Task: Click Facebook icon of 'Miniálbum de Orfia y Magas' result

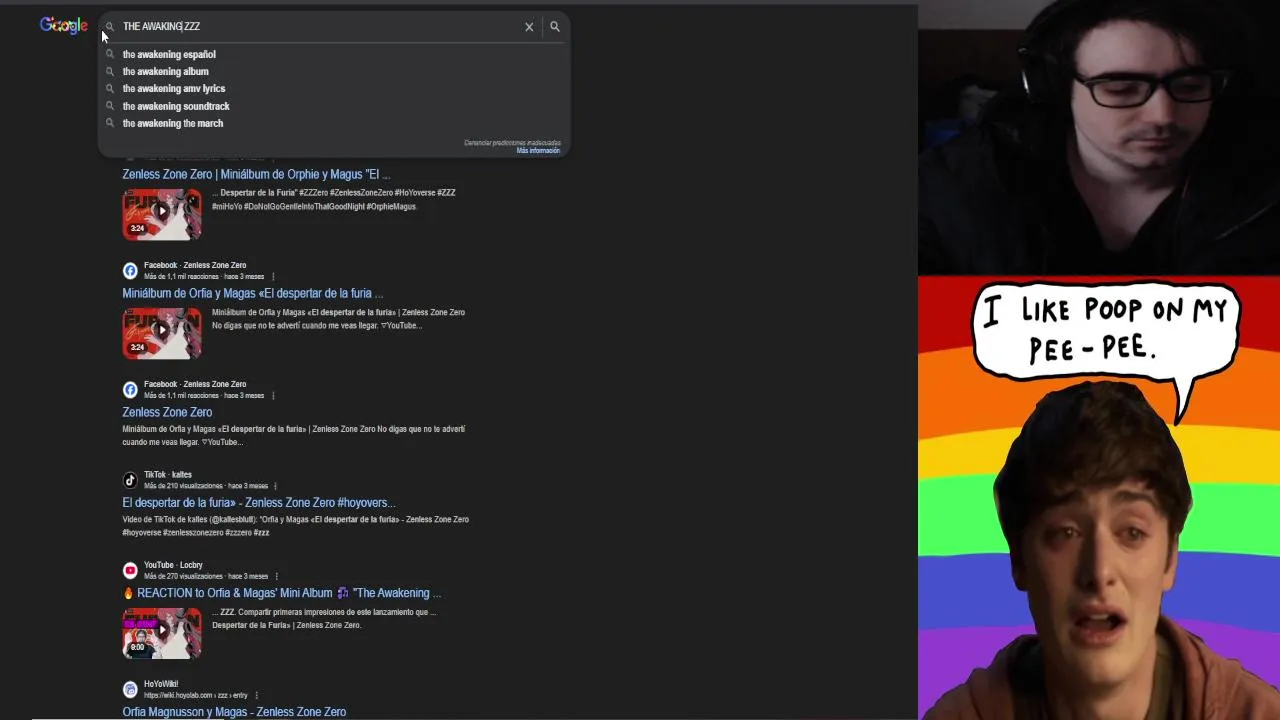Action: point(130,271)
